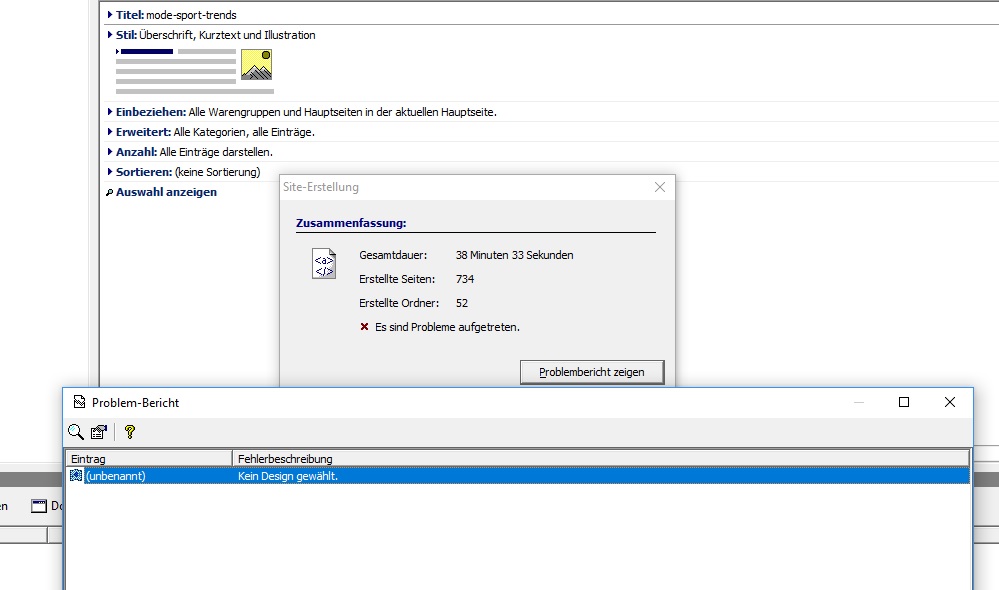
Task: Open properties icon in Problem-Bericht toolbar
Action: pyautogui.click(x=99, y=432)
